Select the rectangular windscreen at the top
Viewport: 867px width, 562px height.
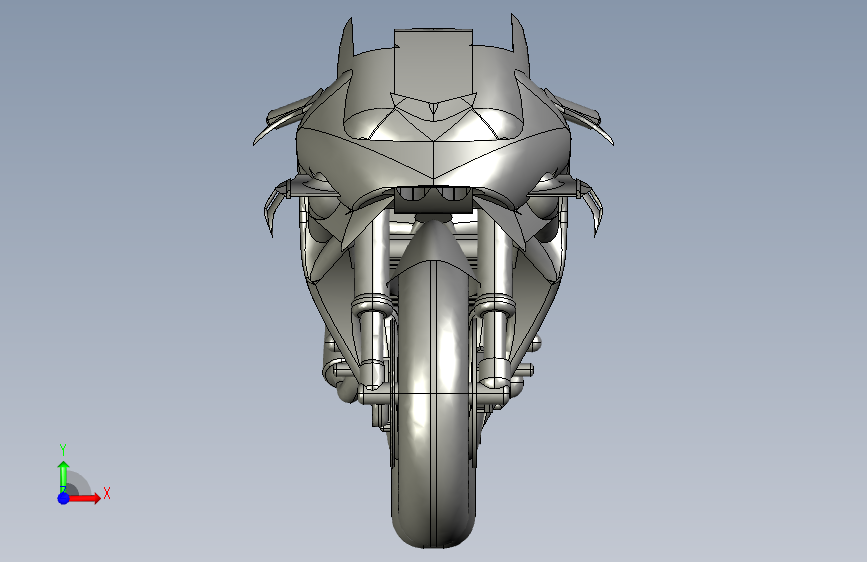(x=433, y=64)
